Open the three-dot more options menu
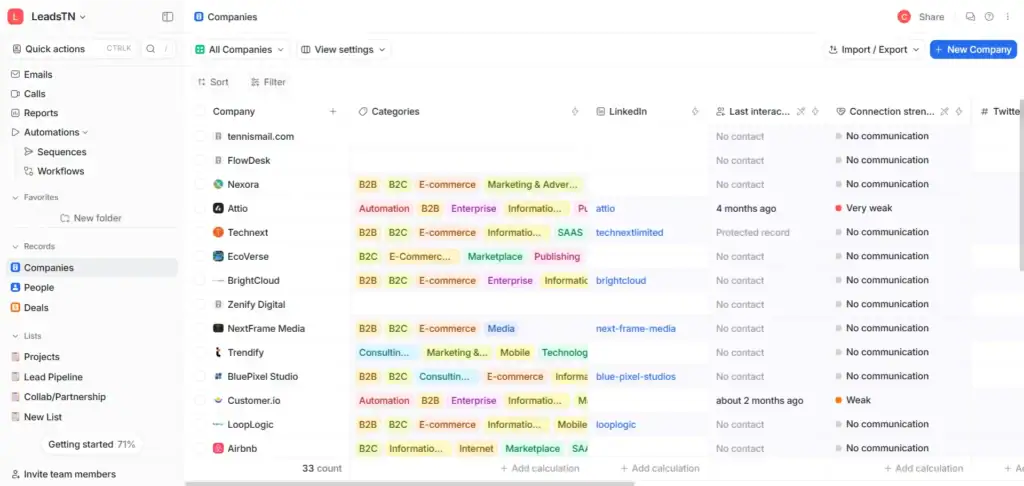 pos(1008,17)
